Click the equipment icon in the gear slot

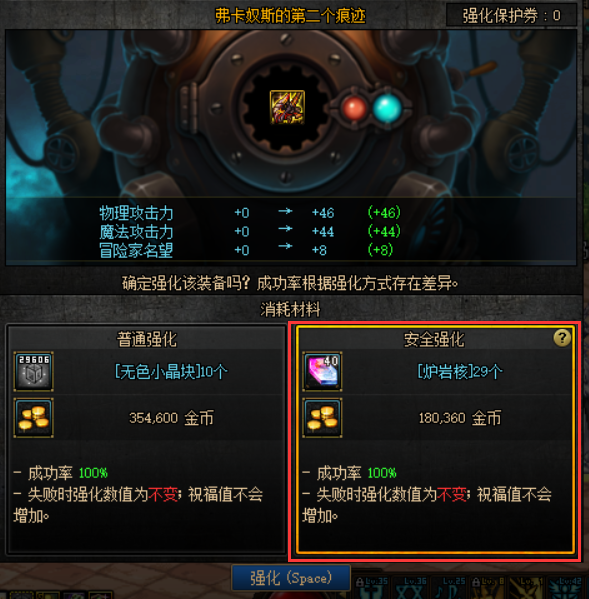[287, 107]
